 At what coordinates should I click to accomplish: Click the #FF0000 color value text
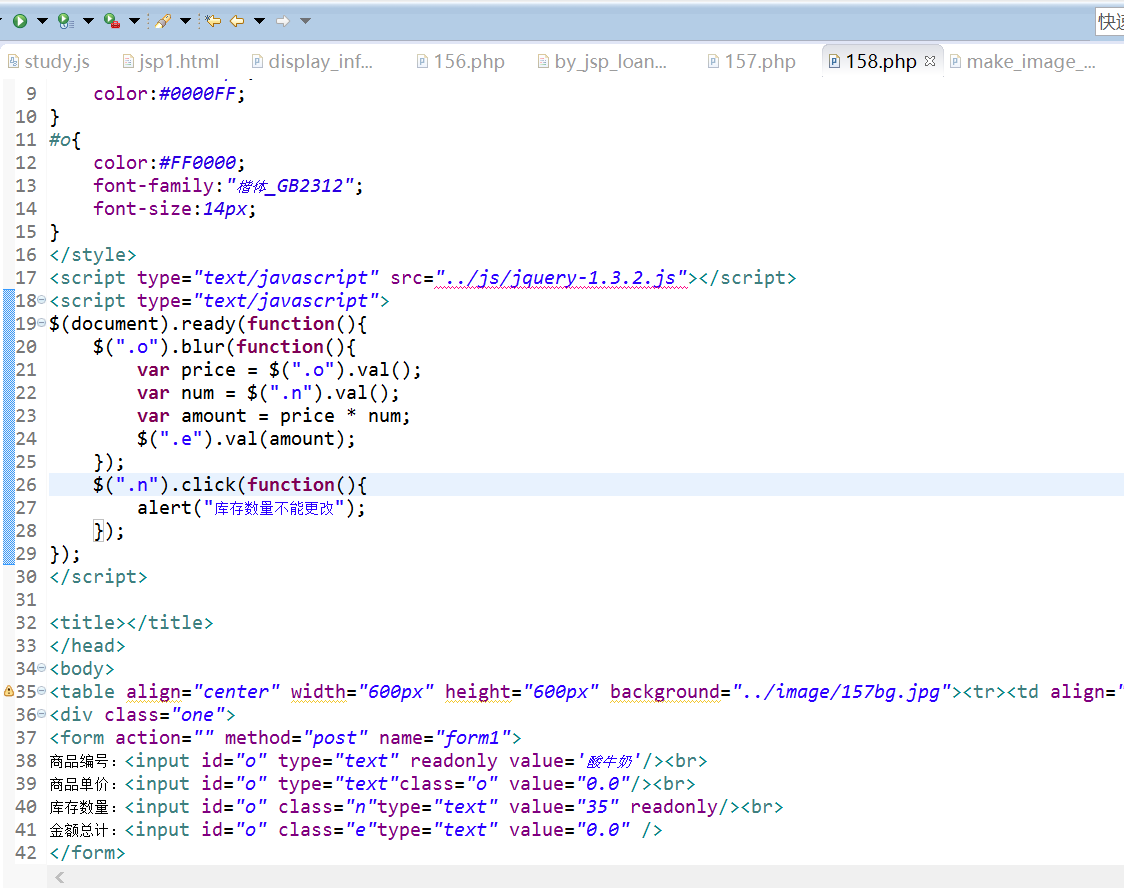point(197,163)
